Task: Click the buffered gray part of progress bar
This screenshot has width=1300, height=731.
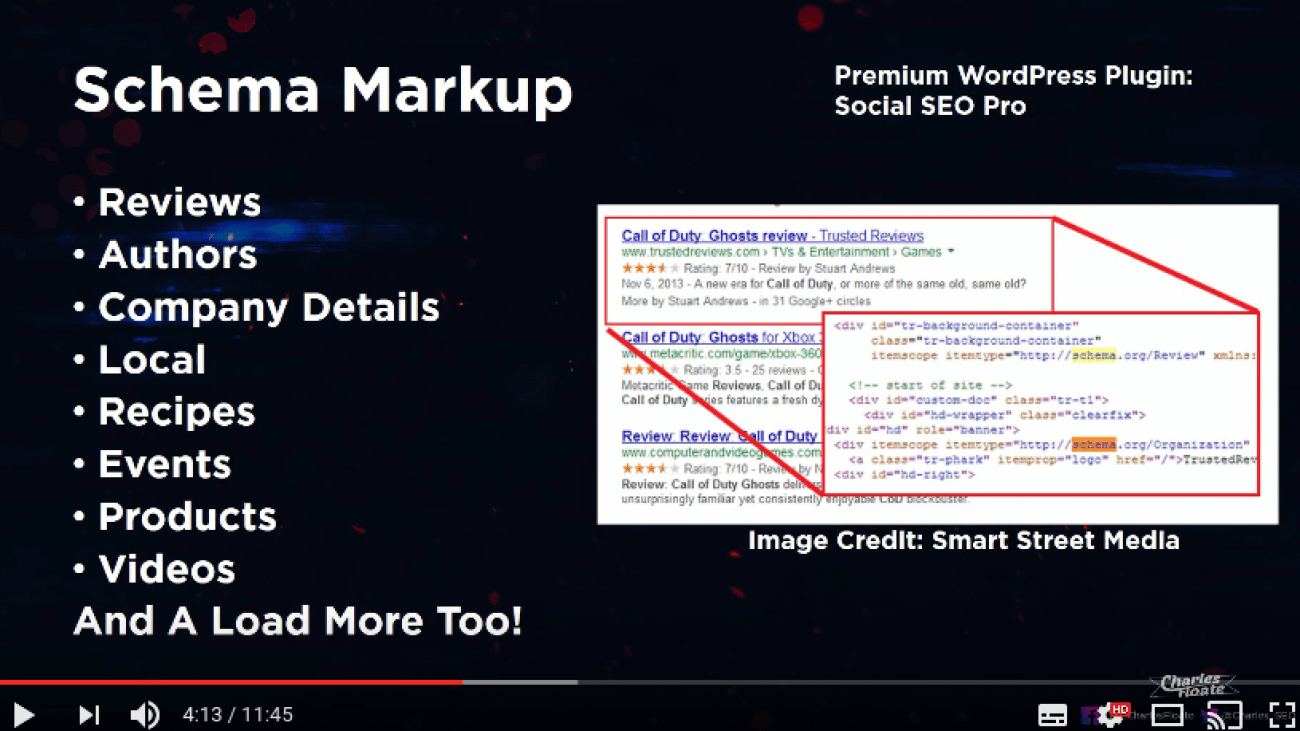Action: coord(520,683)
